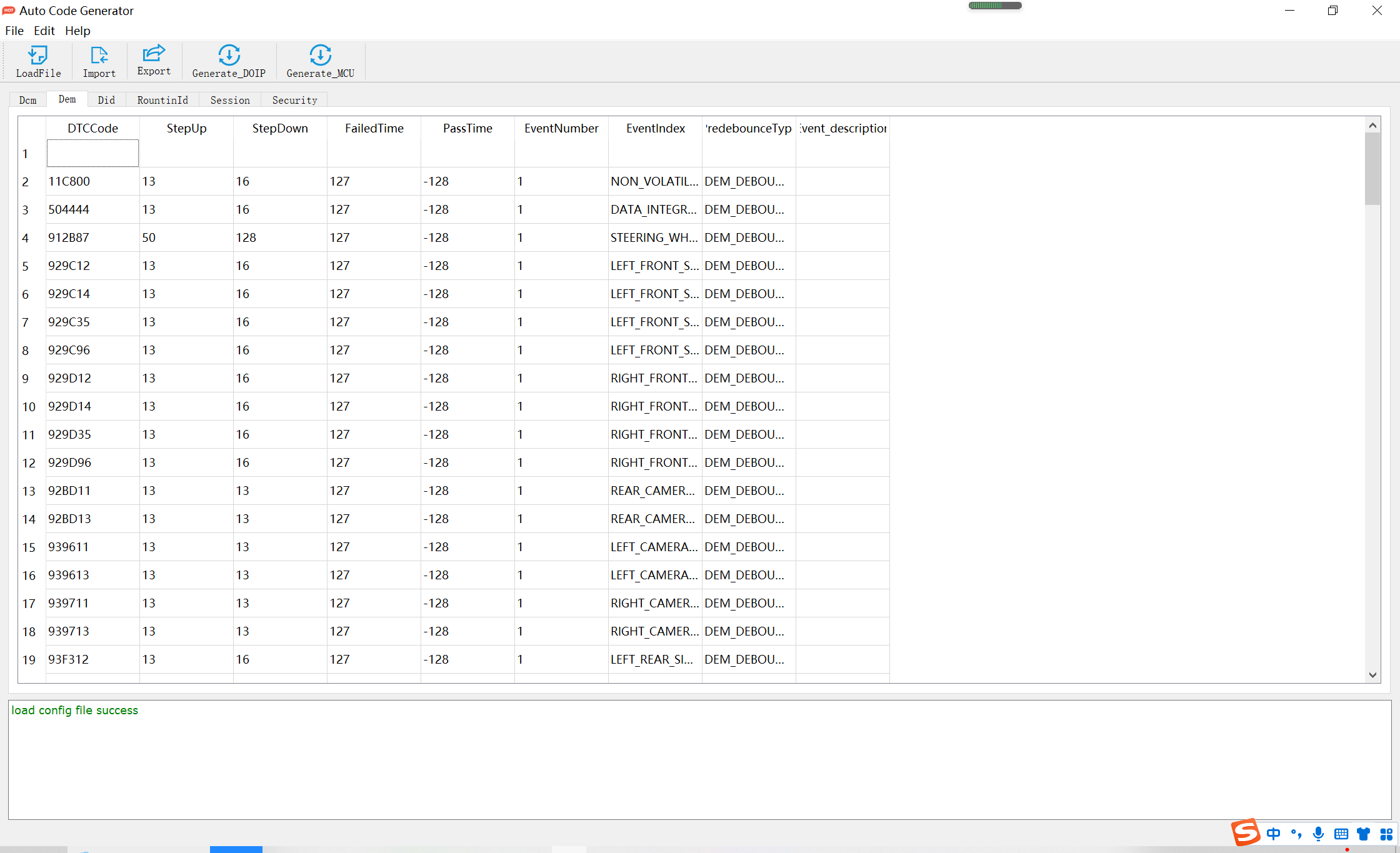Image resolution: width=1400 pixels, height=853 pixels.
Task: Open the File menu
Action: pyautogui.click(x=14, y=31)
